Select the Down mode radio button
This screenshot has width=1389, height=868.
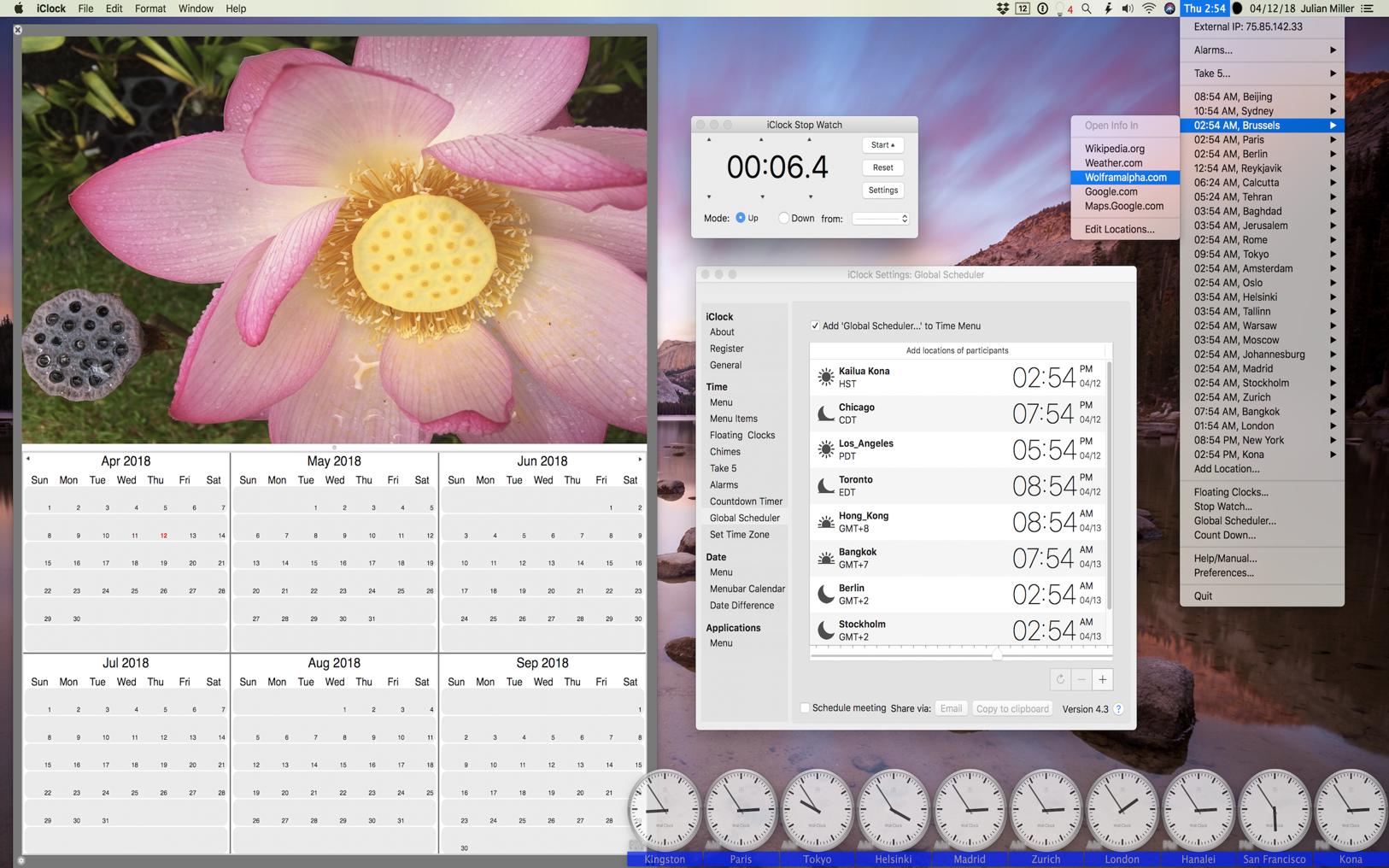coord(783,218)
